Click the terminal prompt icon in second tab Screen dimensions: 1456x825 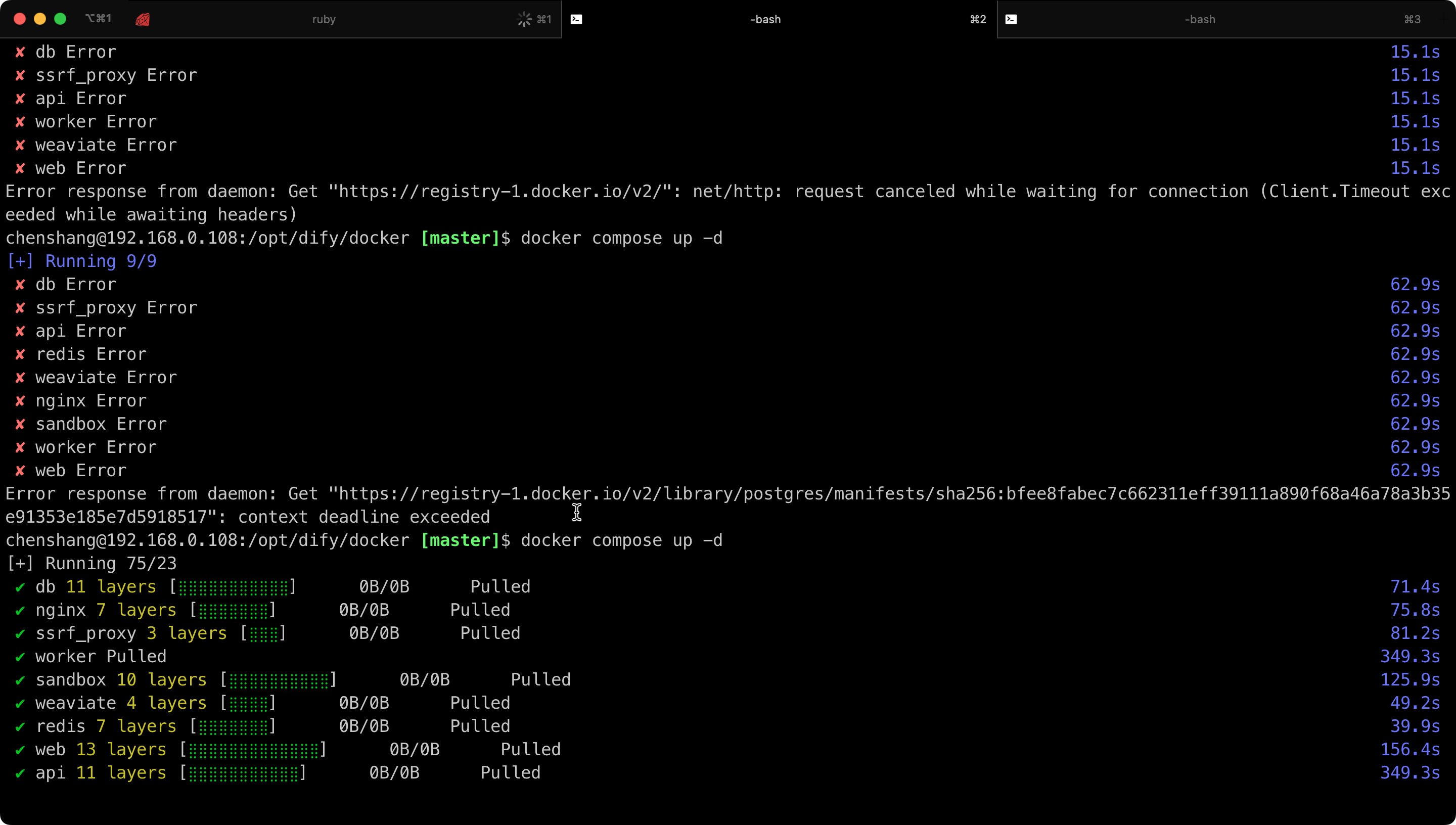pos(576,19)
